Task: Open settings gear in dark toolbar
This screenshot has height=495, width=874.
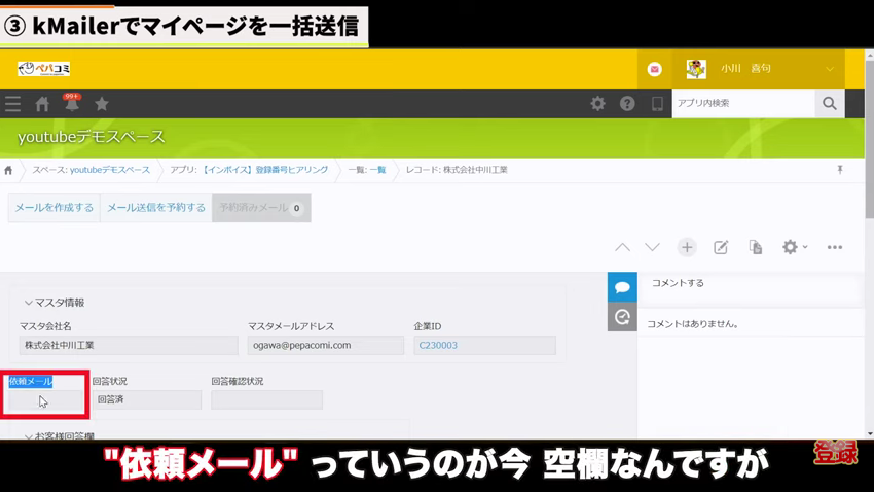Action: 598,103
